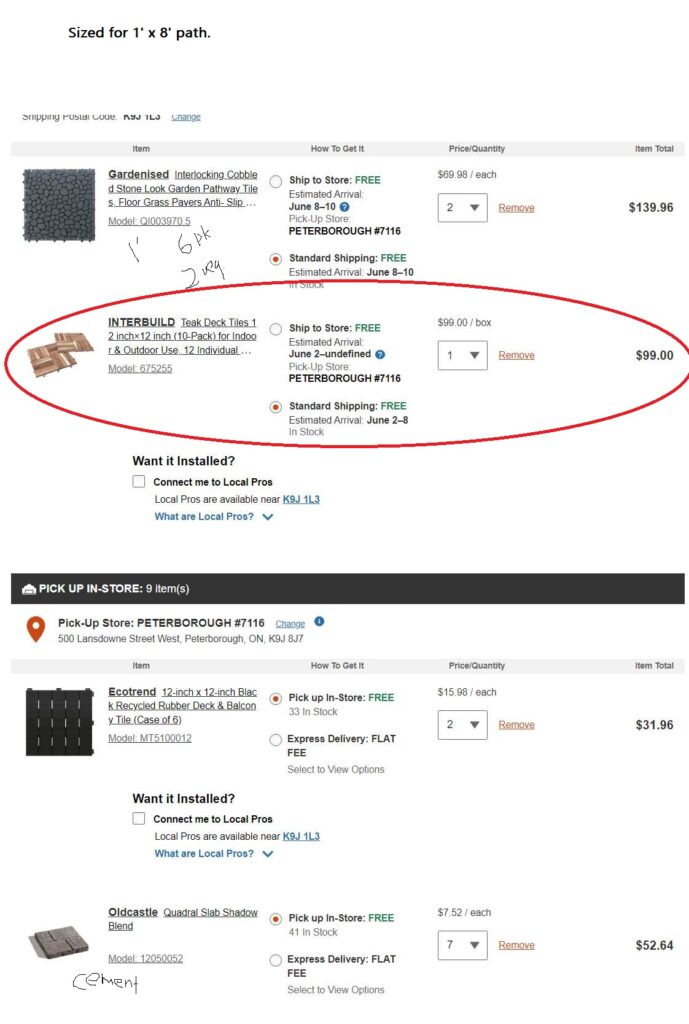Open quantity dropdown for Oldcastle slab
Viewport: 689px width, 1024px height.
click(462, 945)
